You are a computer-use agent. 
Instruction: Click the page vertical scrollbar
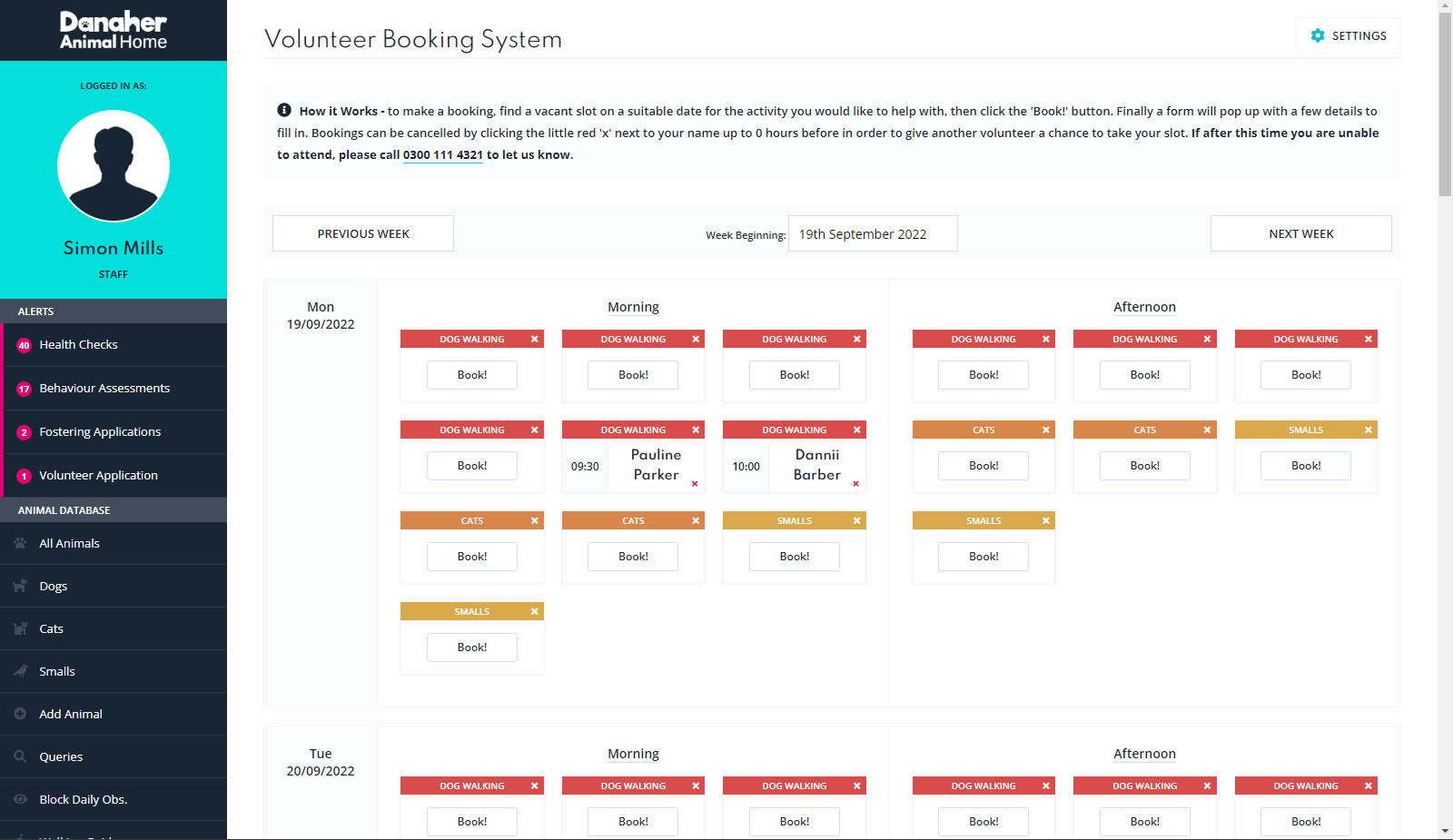[1445, 104]
